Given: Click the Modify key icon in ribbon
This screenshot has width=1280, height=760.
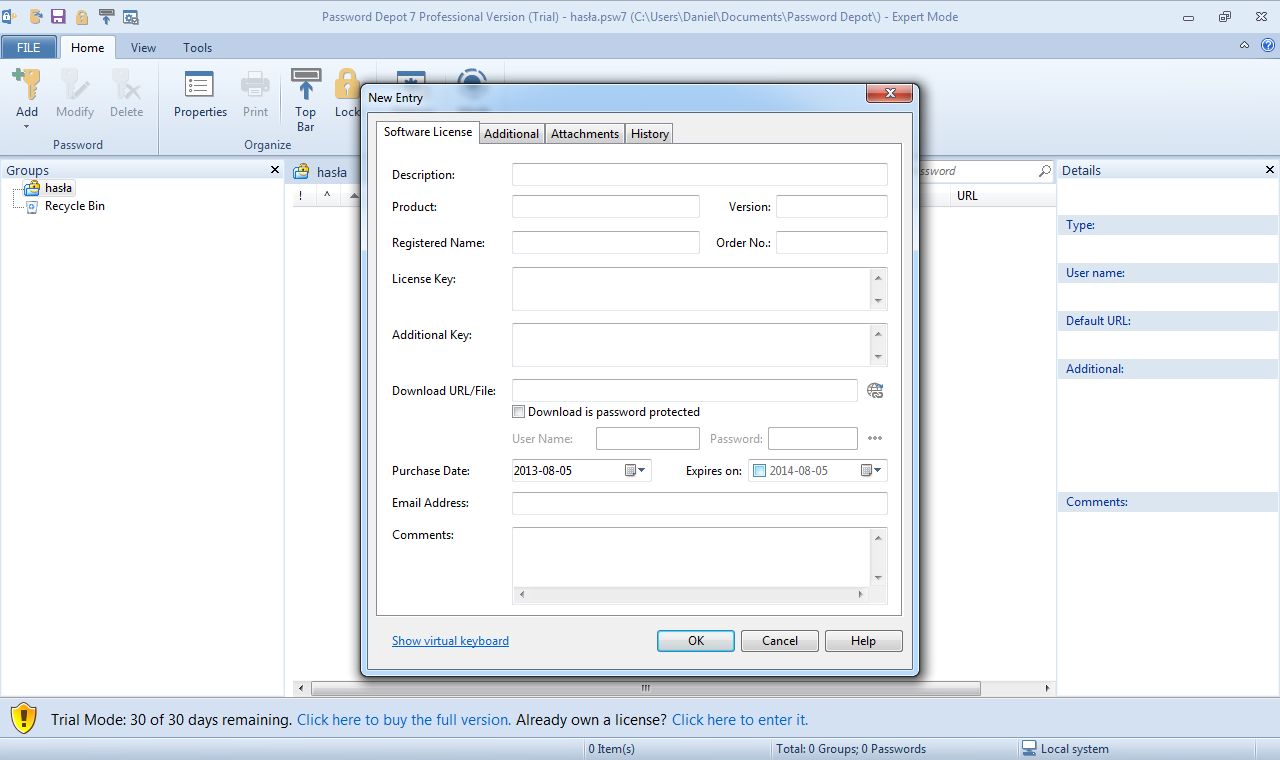Looking at the screenshot, I should [74, 84].
